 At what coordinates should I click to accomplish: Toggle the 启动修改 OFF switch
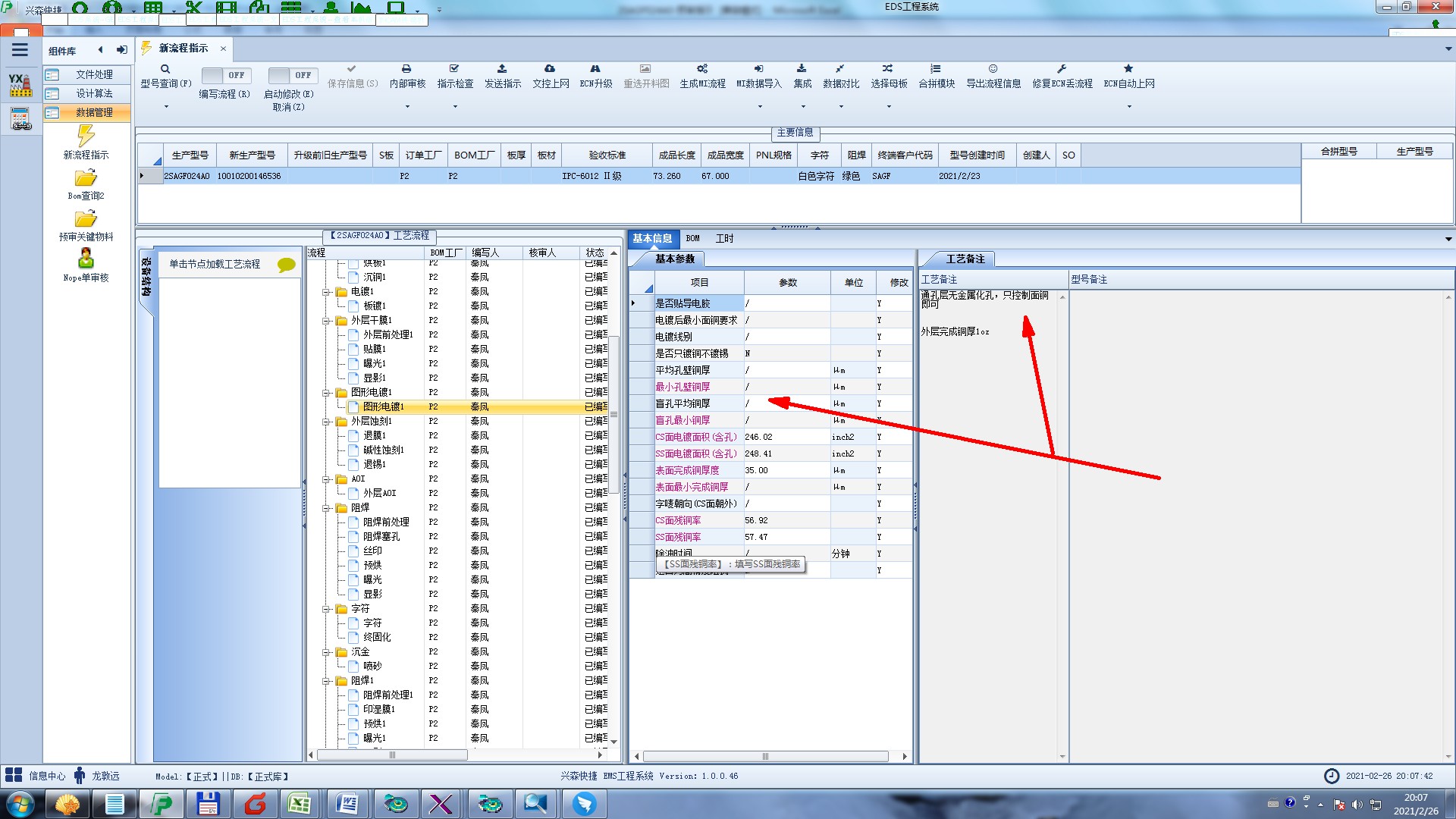pyautogui.click(x=290, y=75)
